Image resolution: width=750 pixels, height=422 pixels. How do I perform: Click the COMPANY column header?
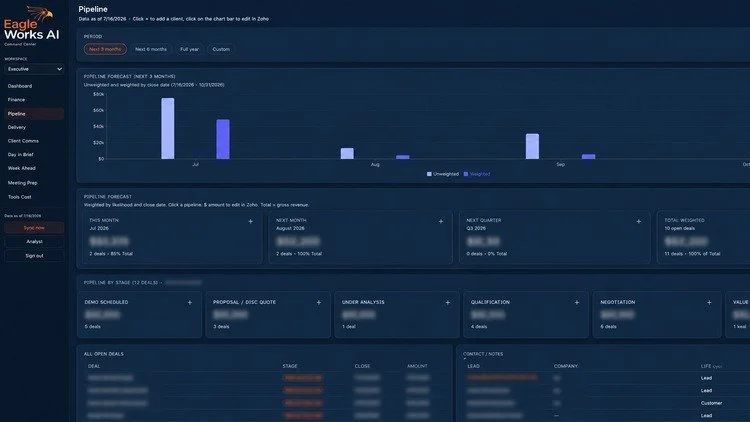click(566, 366)
